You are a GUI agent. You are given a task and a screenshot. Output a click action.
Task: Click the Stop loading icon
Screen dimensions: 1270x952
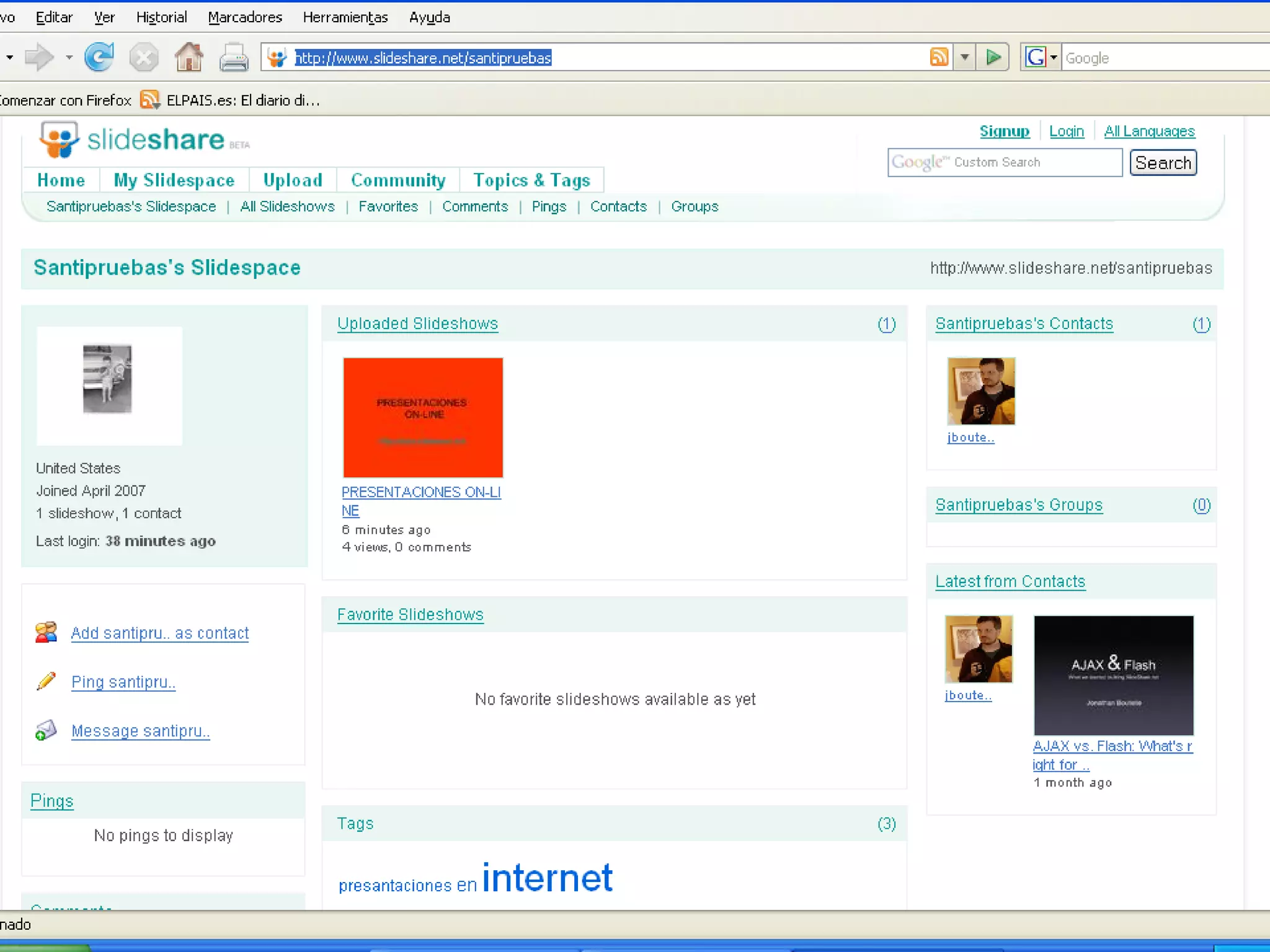(144, 58)
